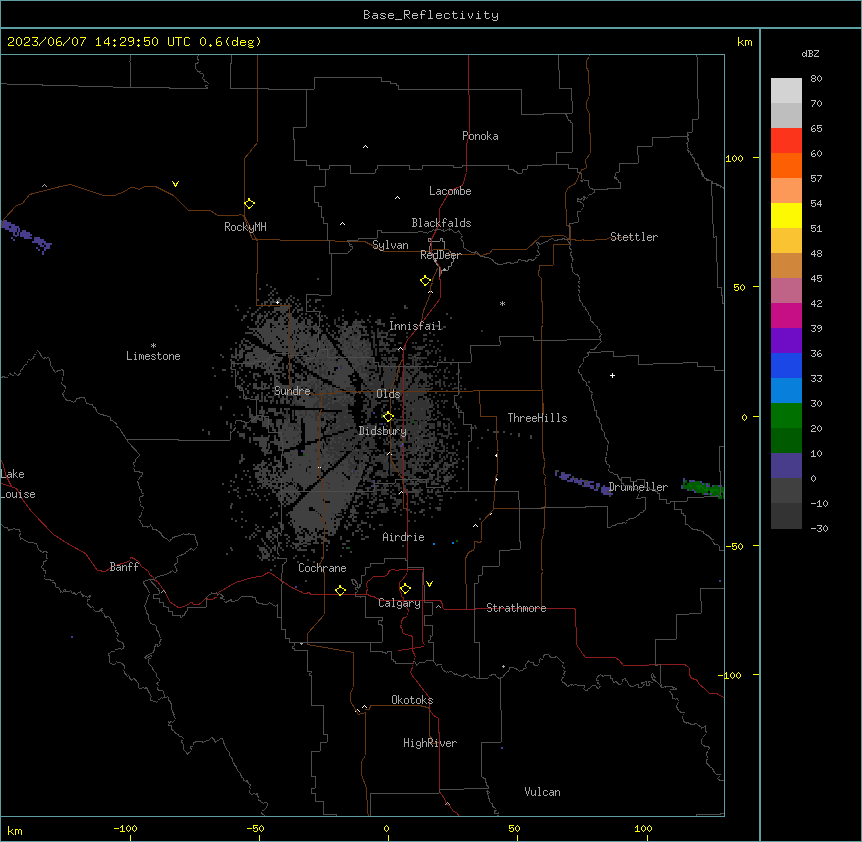Click the red 60-65 dBZ legend swatch
862x842 pixels.
[x=786, y=141]
